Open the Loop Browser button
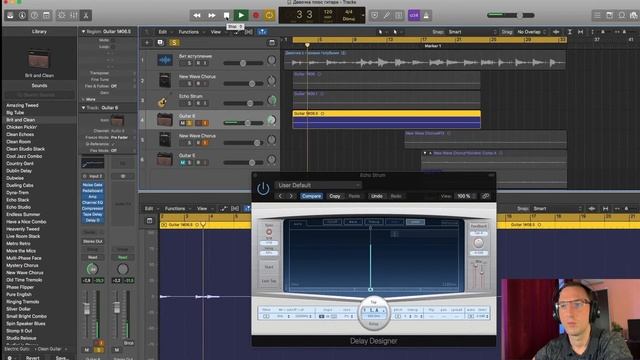Screen dimensions: 640x360 click(622, 16)
